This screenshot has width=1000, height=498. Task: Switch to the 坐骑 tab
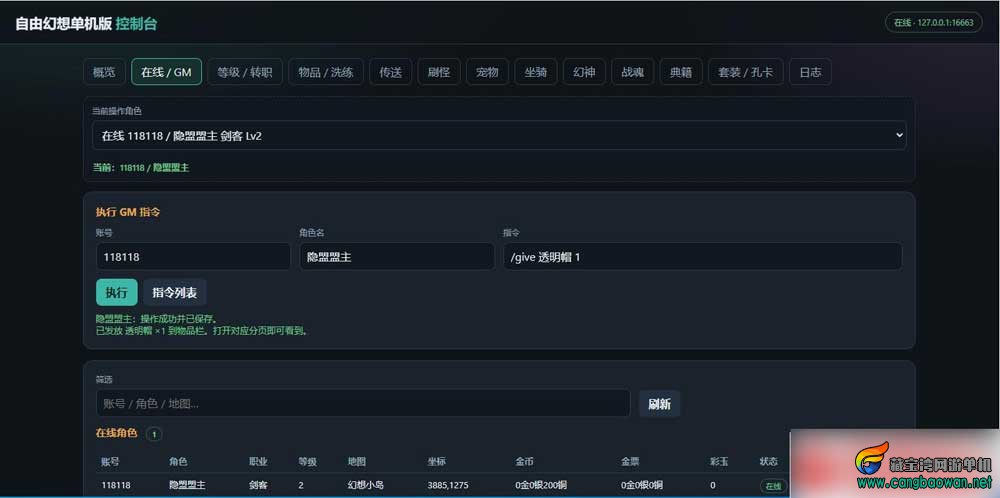pyautogui.click(x=536, y=72)
